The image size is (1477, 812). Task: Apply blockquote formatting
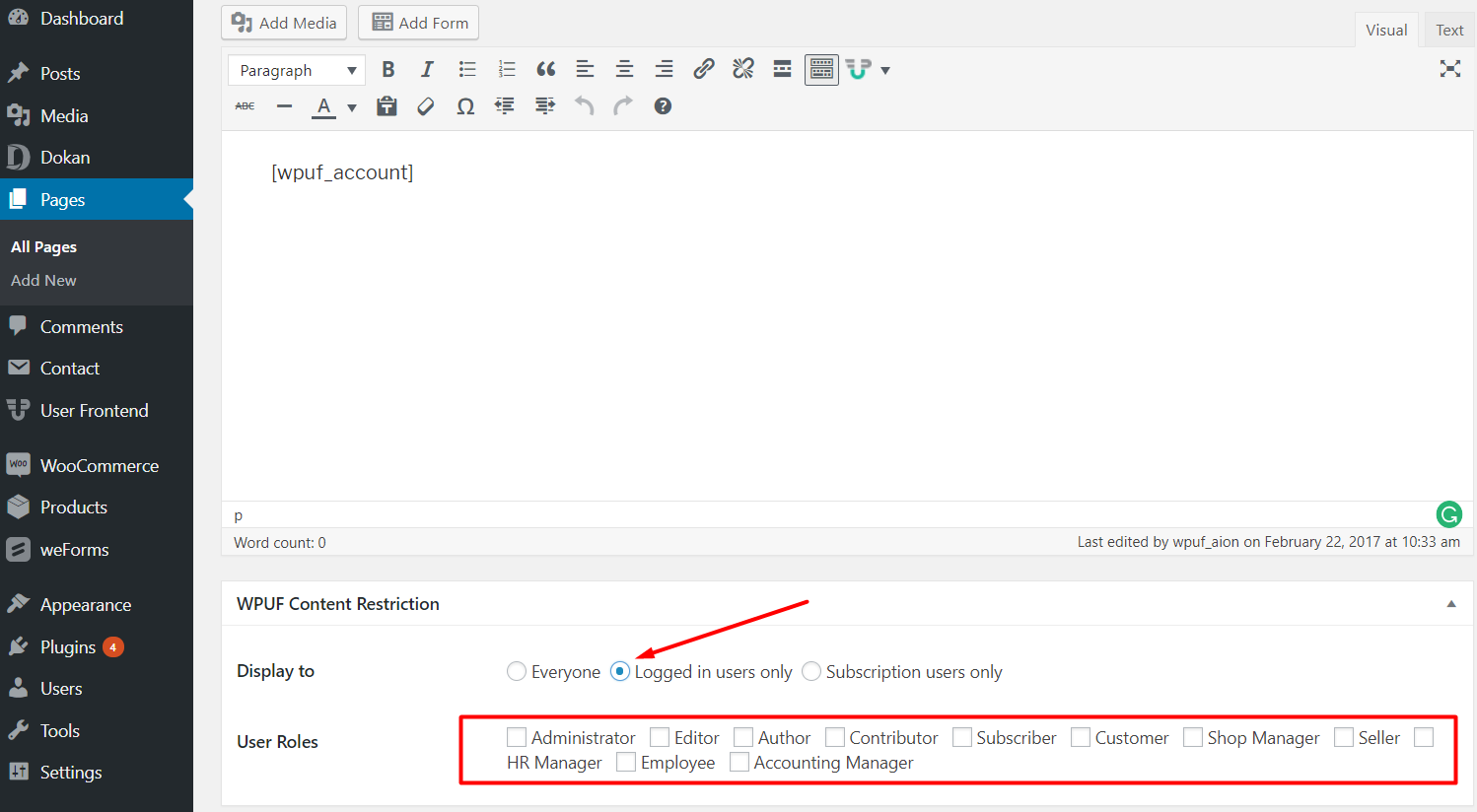546,70
